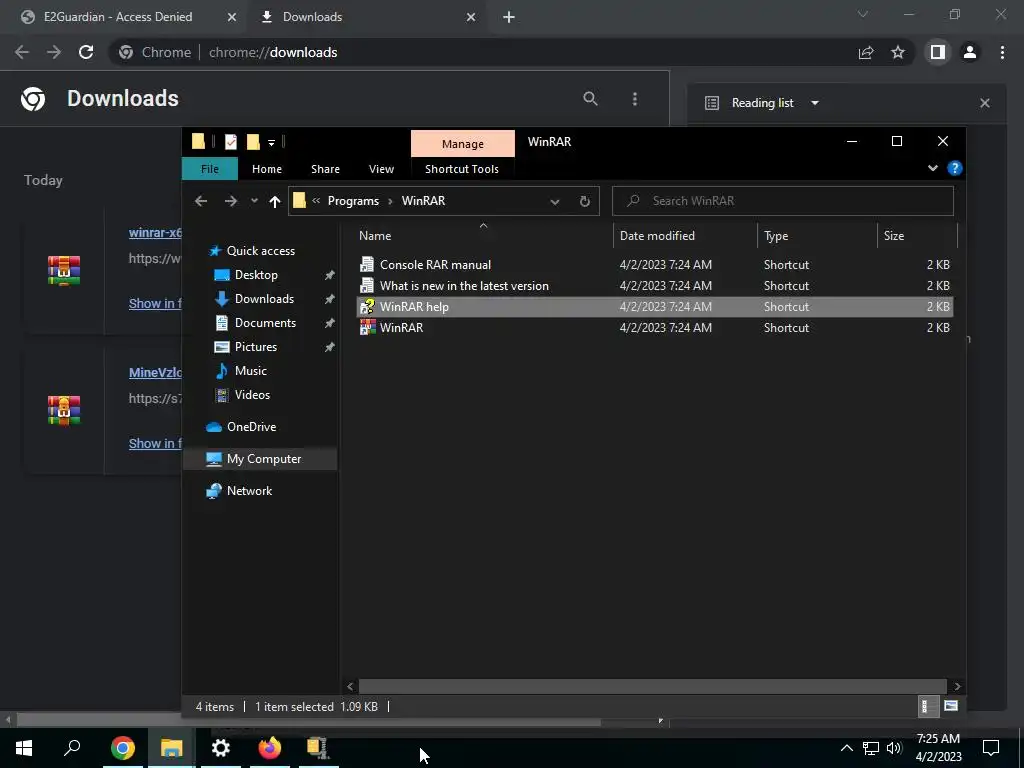This screenshot has width=1024, height=768.
Task: Click the winrar-x6 download link
Action: 155,232
